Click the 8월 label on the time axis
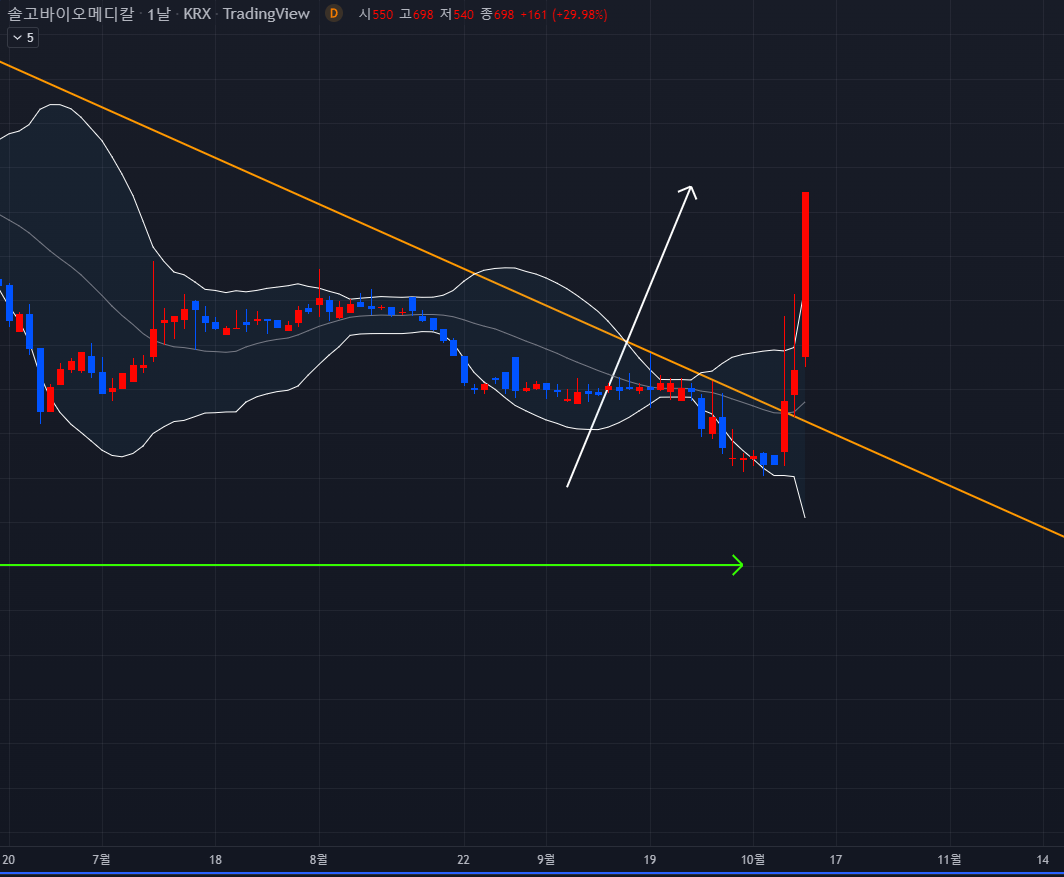 pos(318,859)
